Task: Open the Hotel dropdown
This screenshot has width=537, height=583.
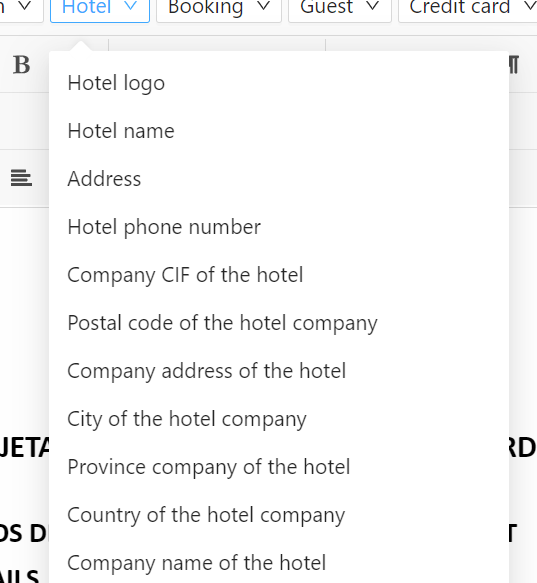Action: coord(100,8)
